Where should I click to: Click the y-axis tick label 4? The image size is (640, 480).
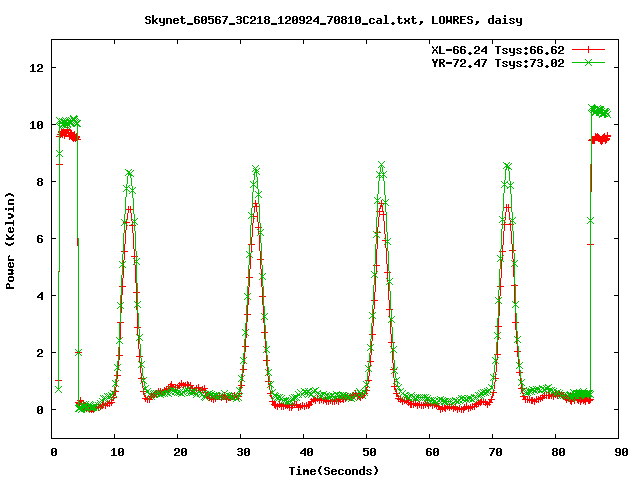[40, 296]
